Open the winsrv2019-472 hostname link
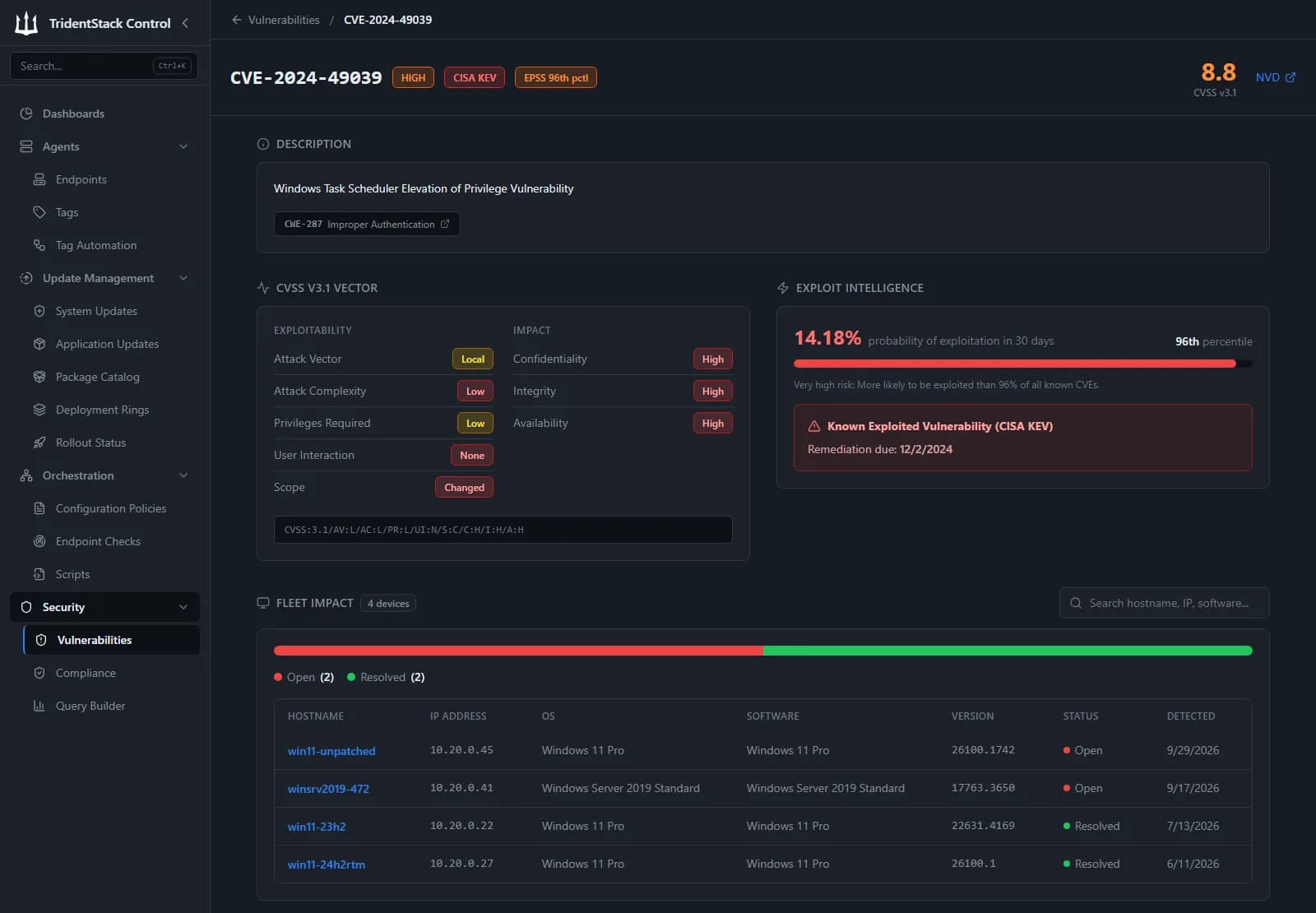The image size is (1316, 913). coord(328,789)
